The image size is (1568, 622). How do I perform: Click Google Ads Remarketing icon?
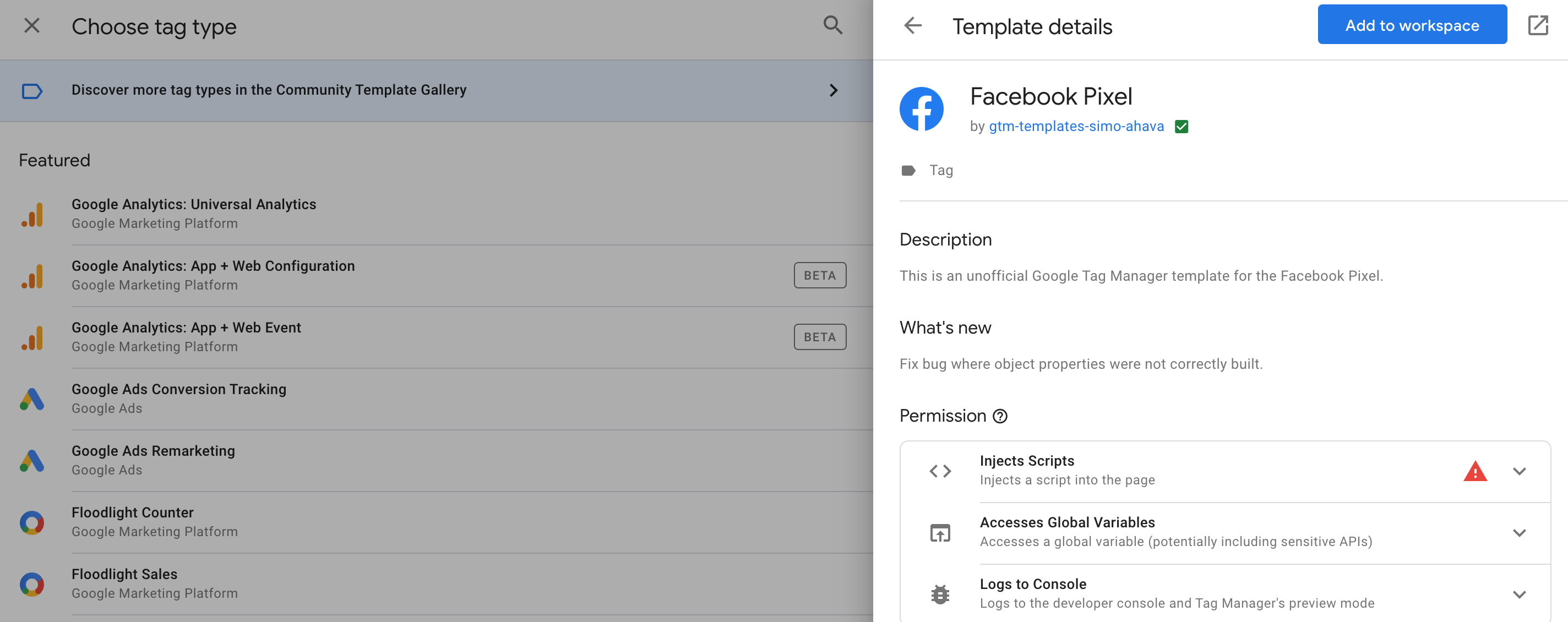tap(31, 461)
